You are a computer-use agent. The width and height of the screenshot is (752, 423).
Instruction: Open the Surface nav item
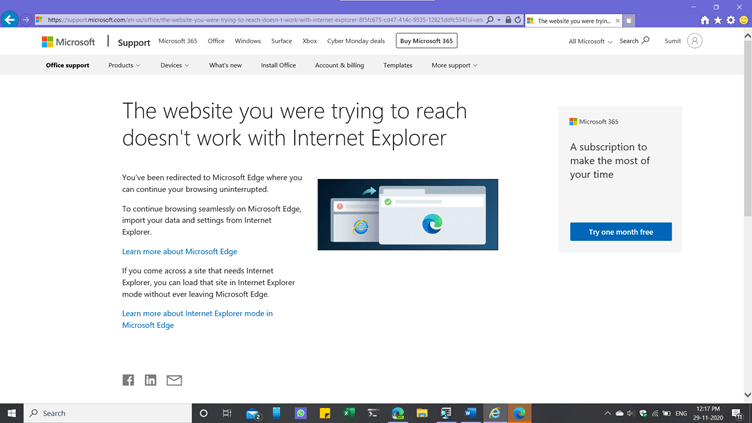tap(282, 41)
